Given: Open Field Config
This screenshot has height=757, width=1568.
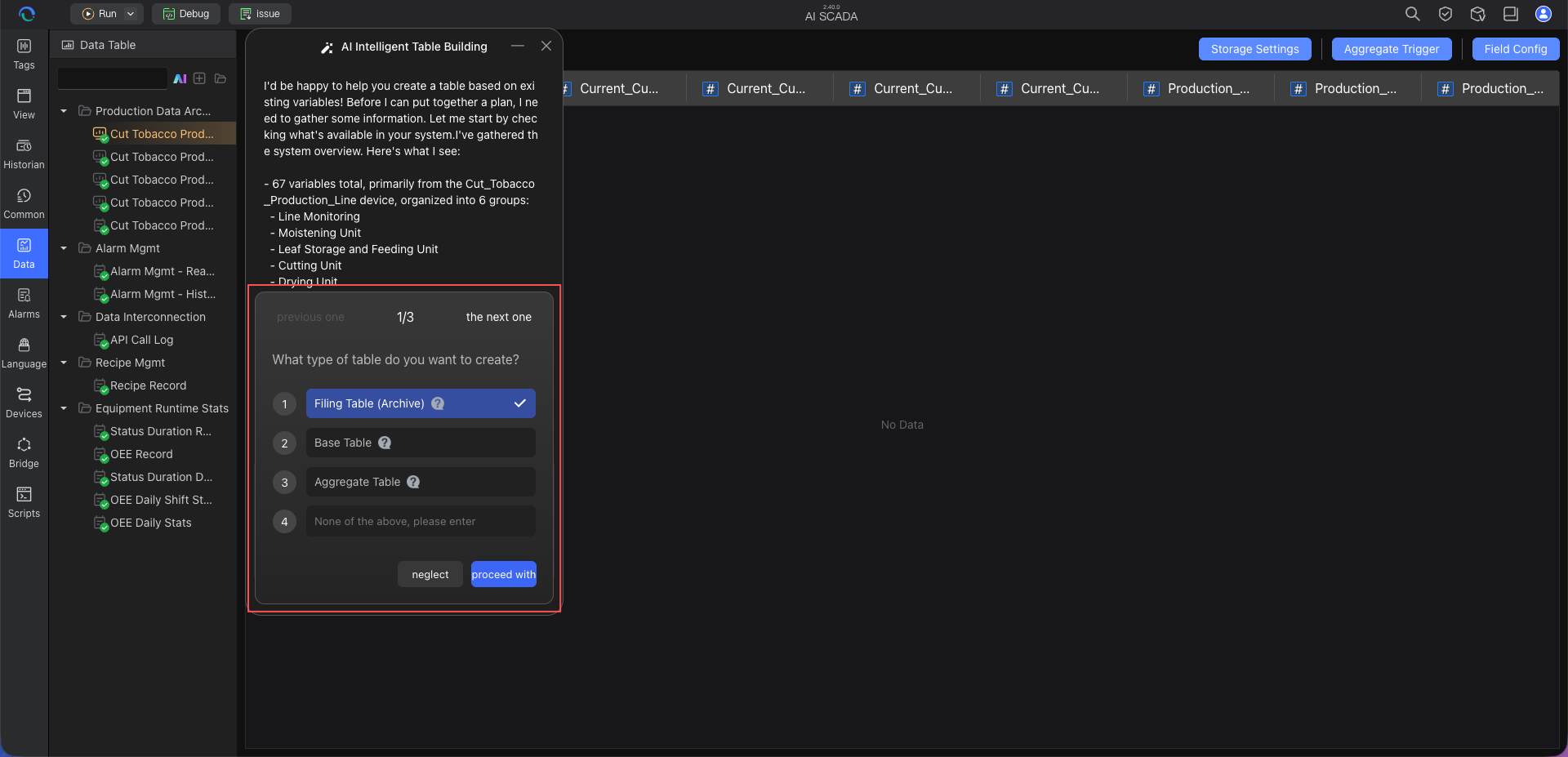Looking at the screenshot, I should tap(1516, 49).
